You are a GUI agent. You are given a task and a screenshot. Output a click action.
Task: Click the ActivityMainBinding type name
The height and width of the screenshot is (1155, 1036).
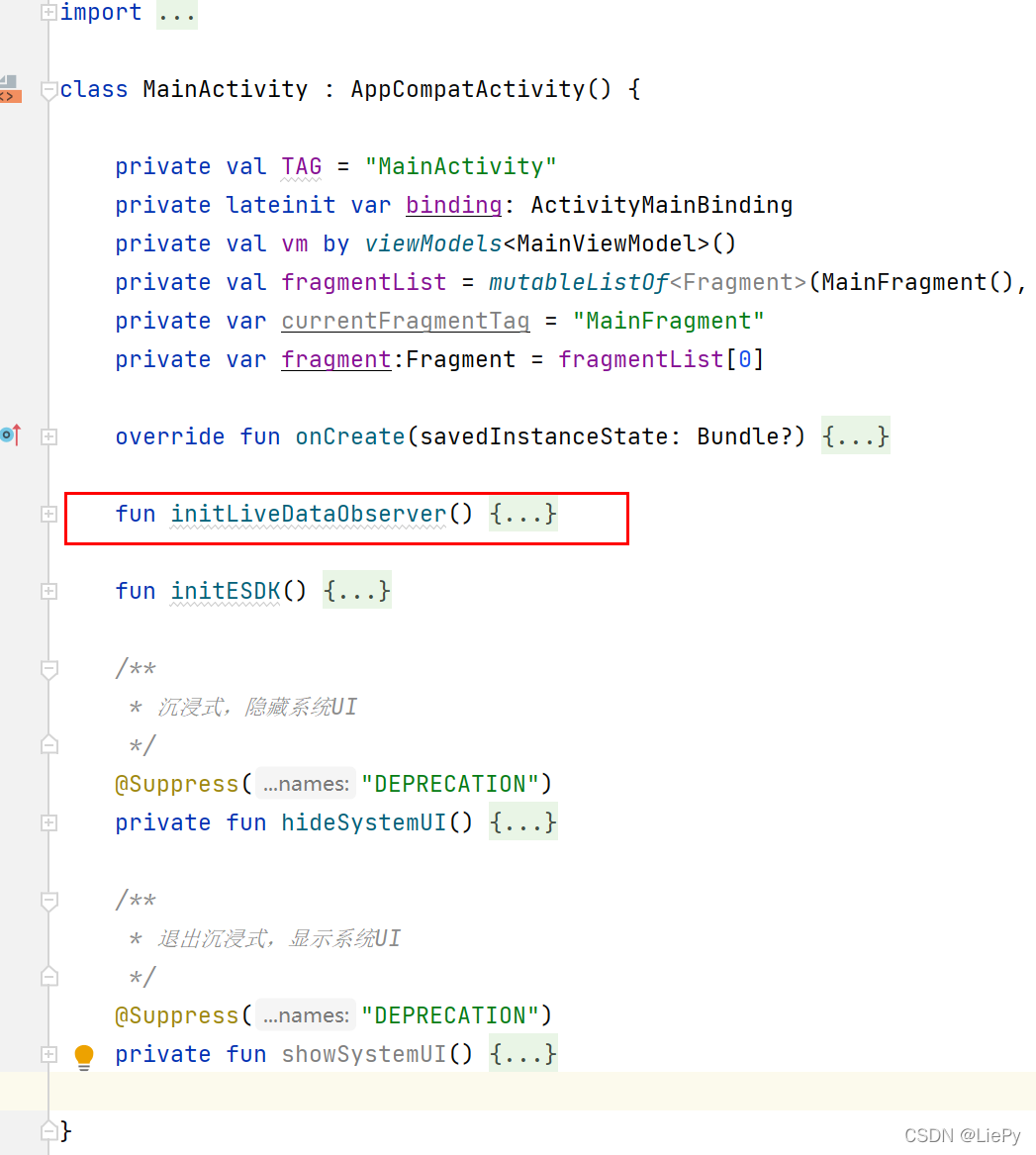(661, 205)
